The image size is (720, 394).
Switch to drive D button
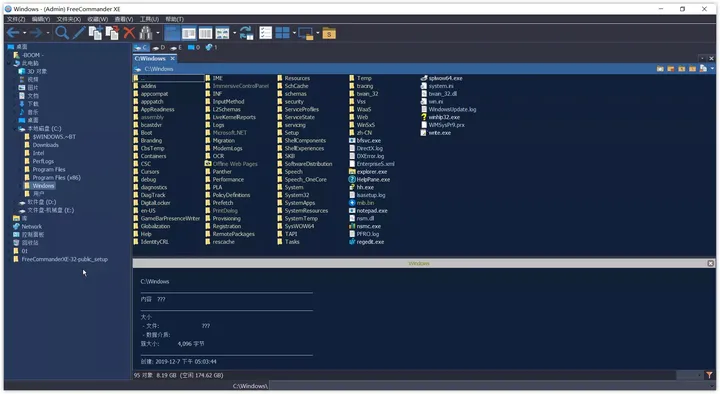pyautogui.click(x=159, y=47)
